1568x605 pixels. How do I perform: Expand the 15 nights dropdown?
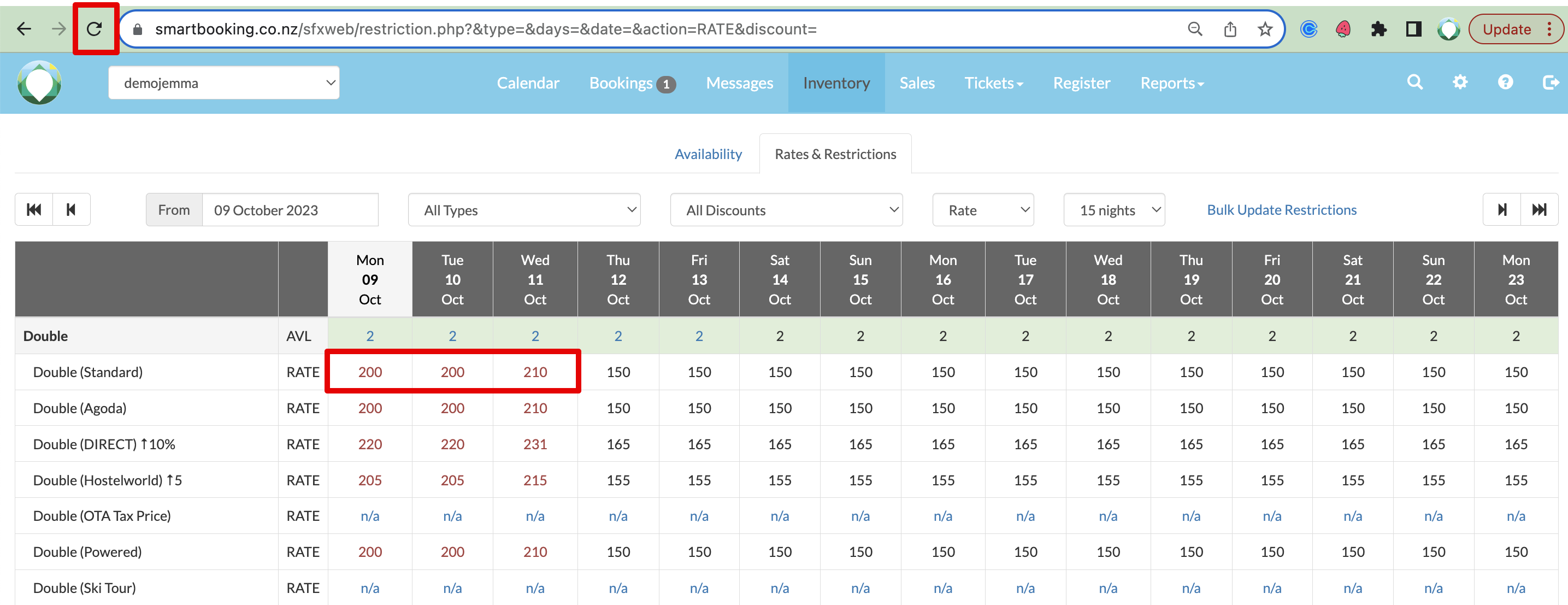click(1113, 210)
